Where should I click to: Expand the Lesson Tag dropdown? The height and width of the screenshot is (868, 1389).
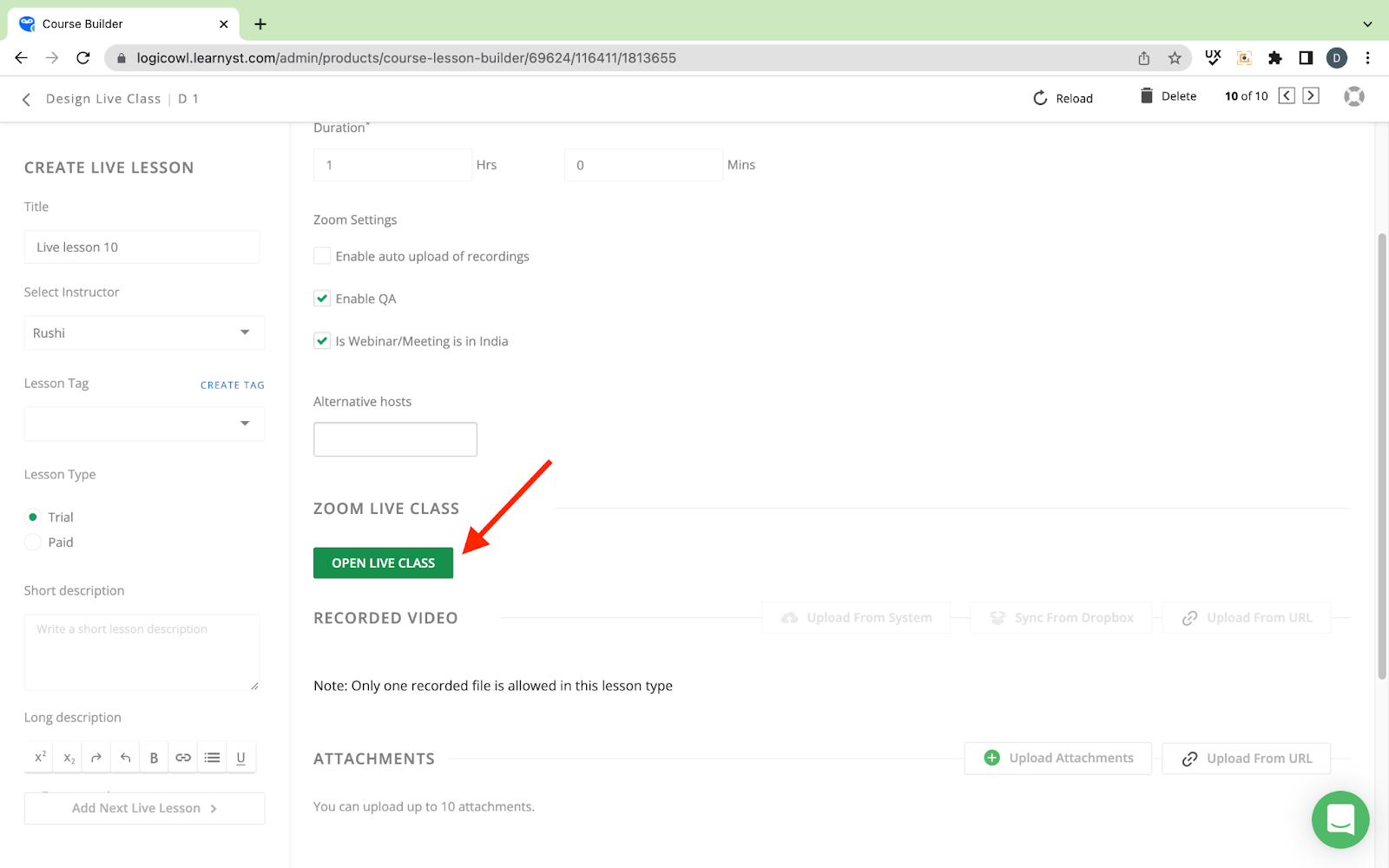(x=144, y=424)
